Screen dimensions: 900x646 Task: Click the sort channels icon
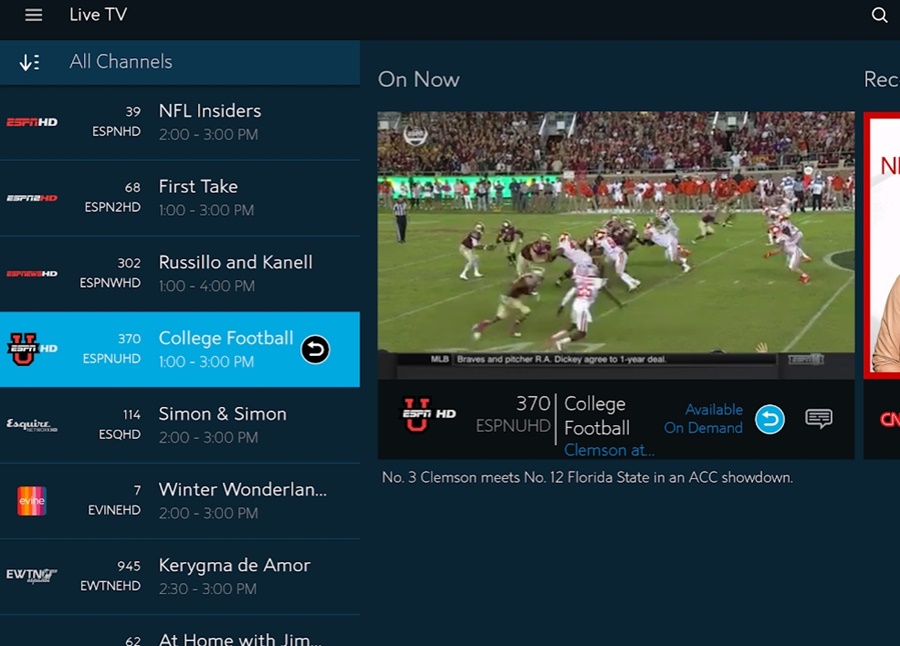pos(29,62)
